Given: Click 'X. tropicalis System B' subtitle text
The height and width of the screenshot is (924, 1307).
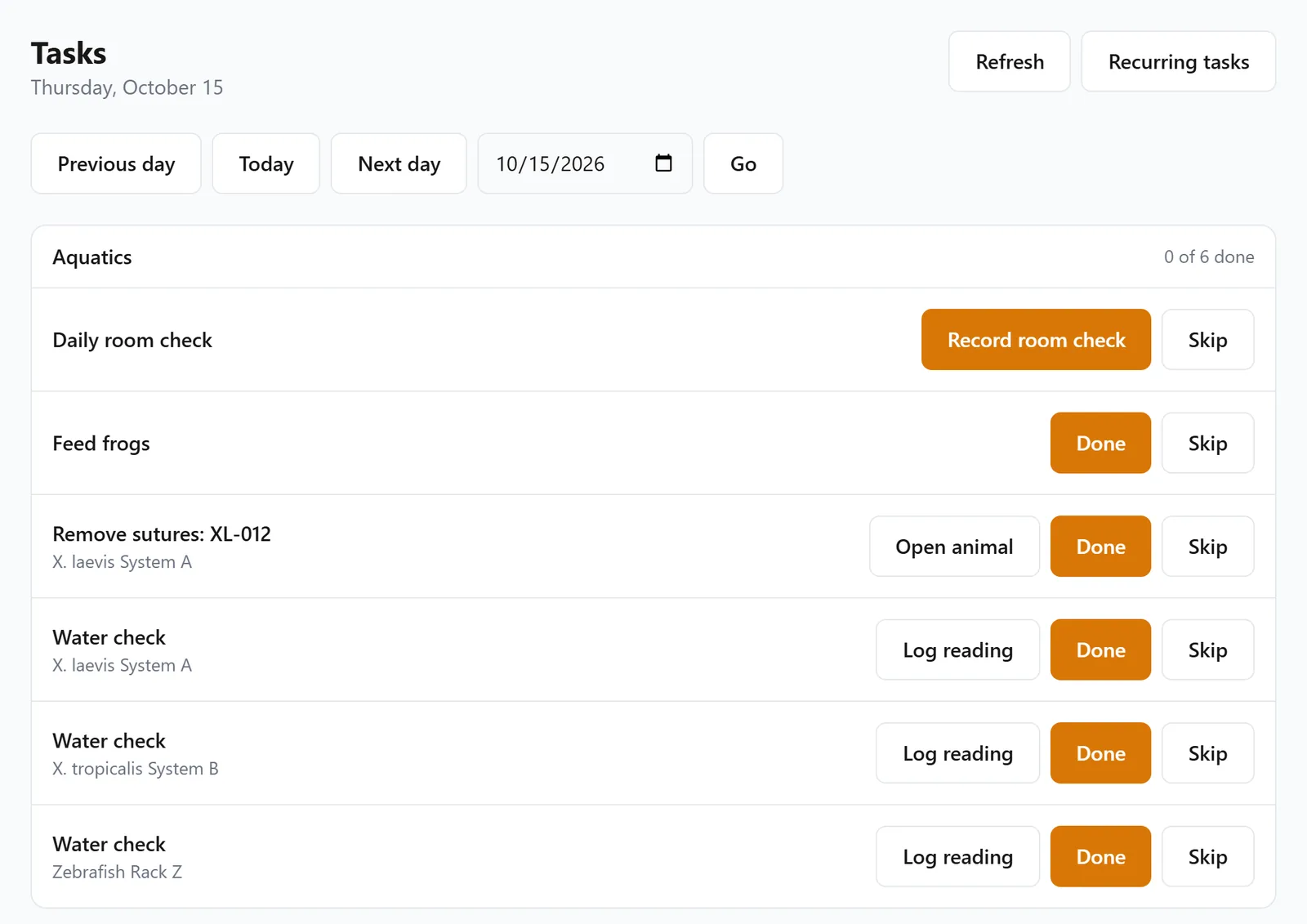Looking at the screenshot, I should [136, 769].
